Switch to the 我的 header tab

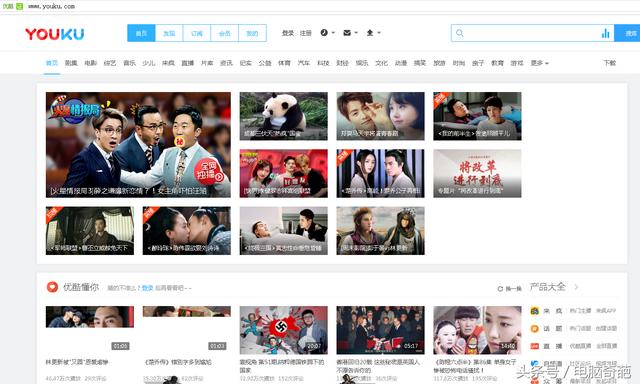[x=252, y=33]
